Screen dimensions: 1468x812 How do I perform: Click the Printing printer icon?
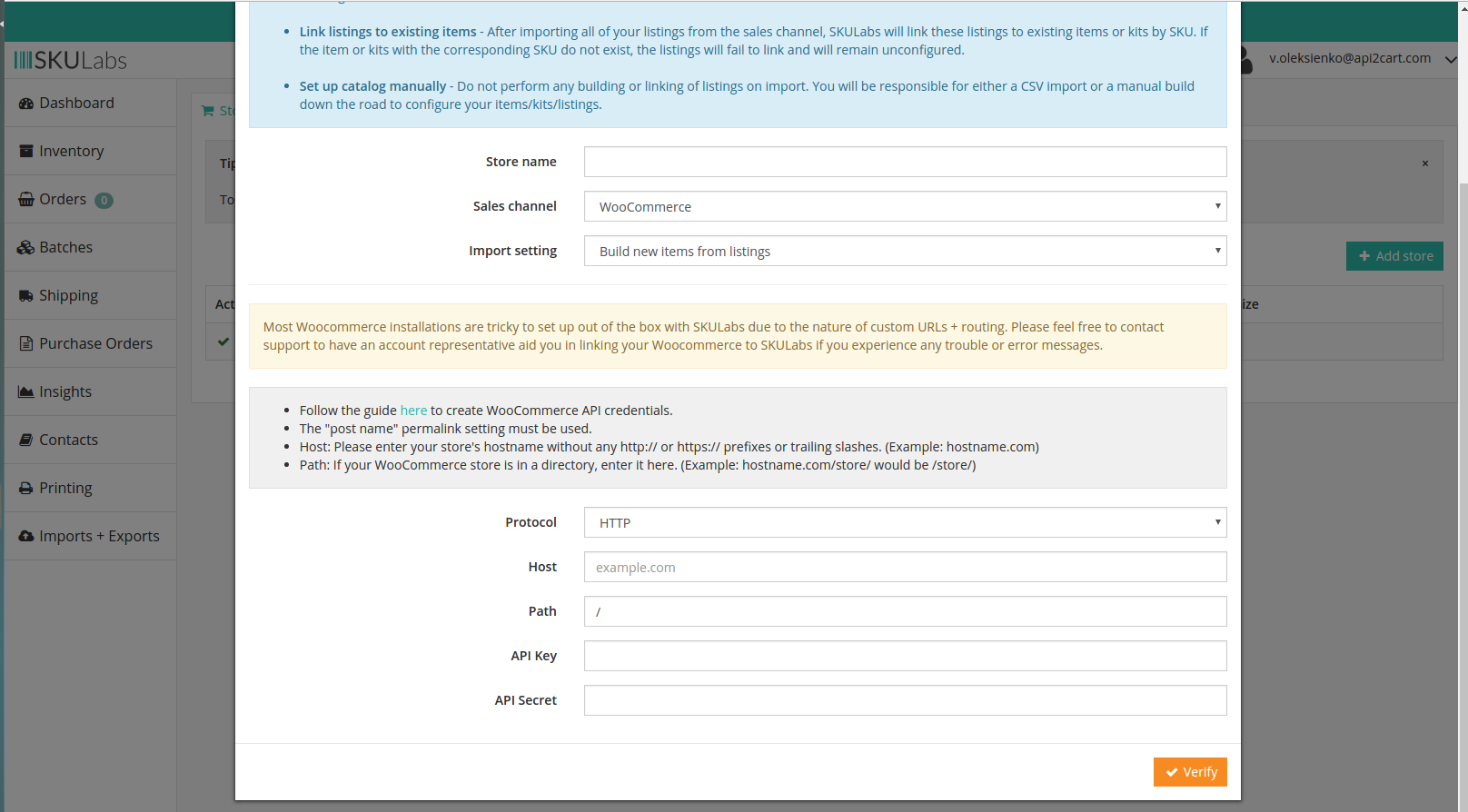[25, 489]
